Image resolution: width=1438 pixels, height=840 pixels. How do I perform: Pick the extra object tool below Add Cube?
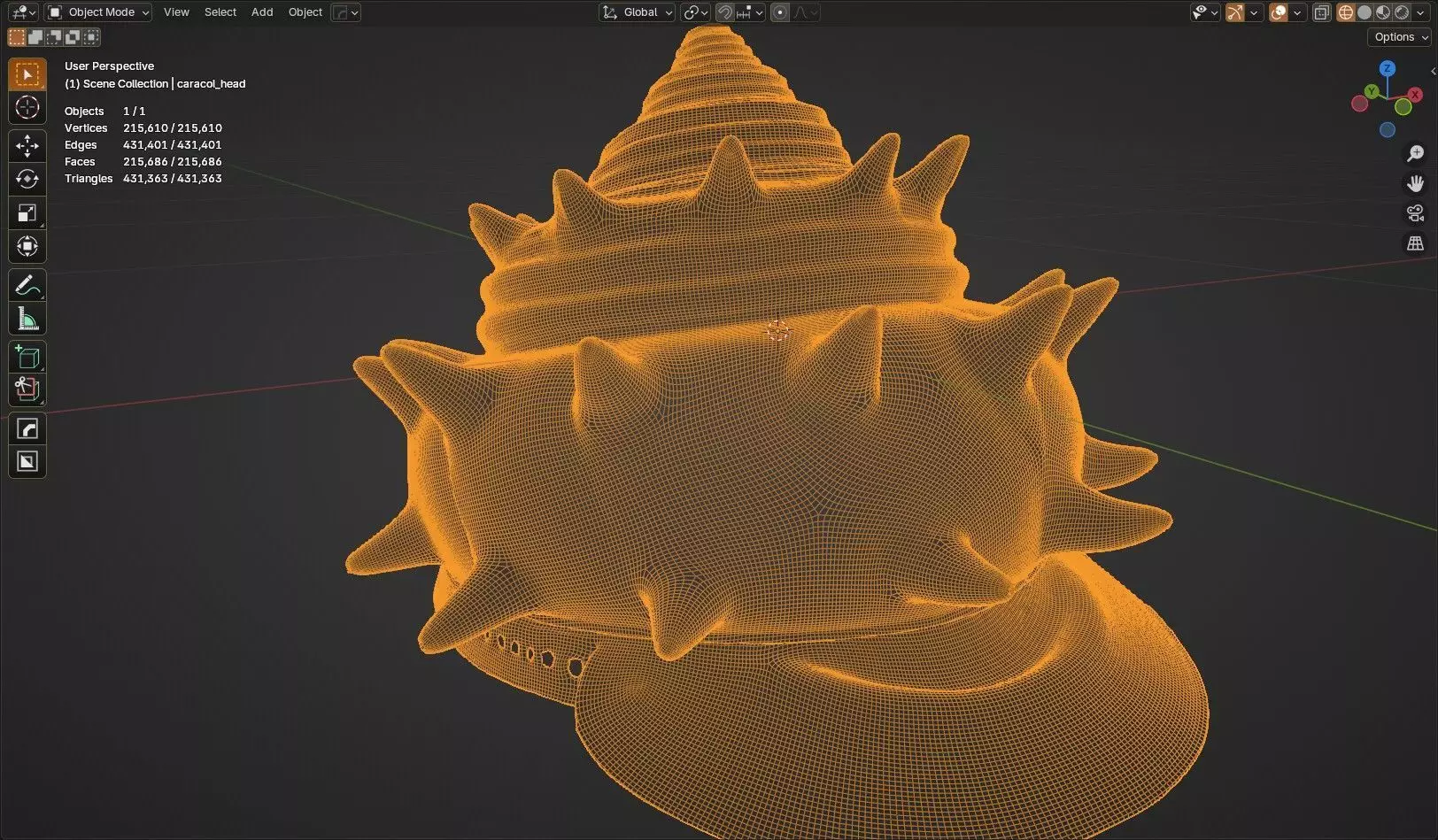(27, 389)
